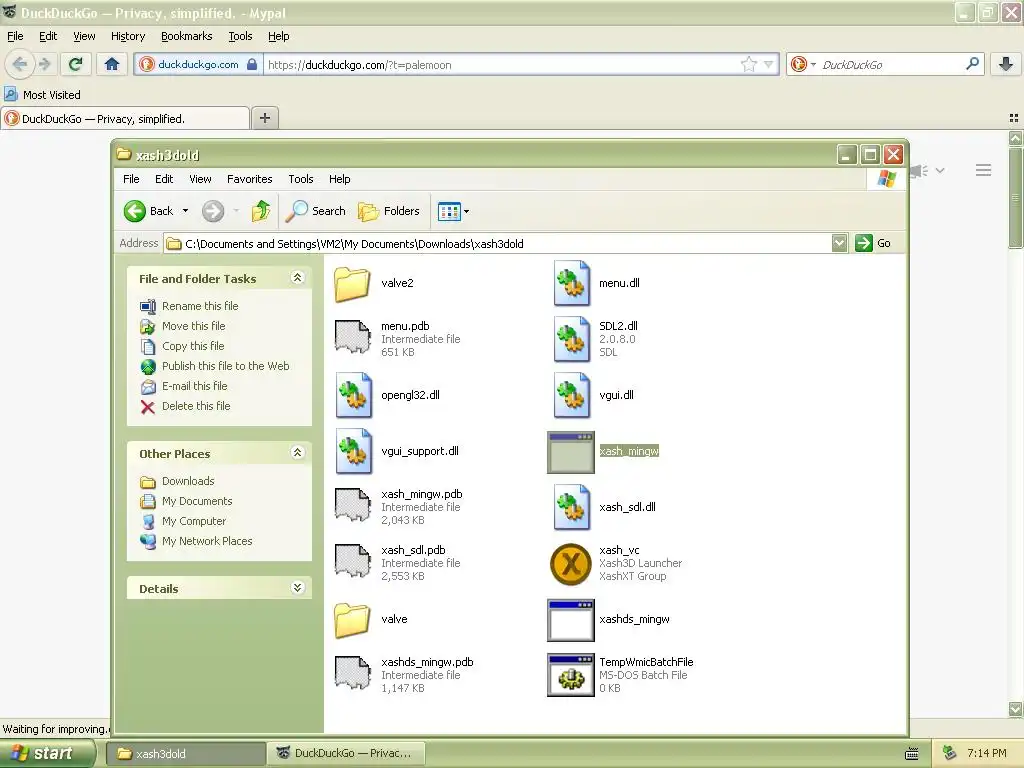Go up one folder level in Explorer
1024x768 pixels.
pos(261,211)
